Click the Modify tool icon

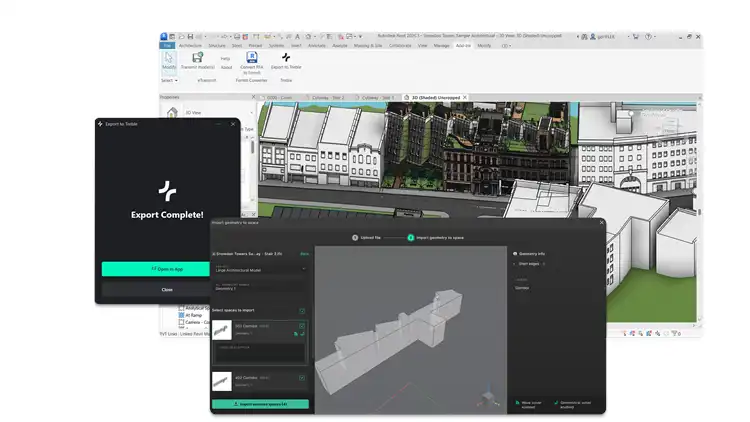tap(168, 59)
